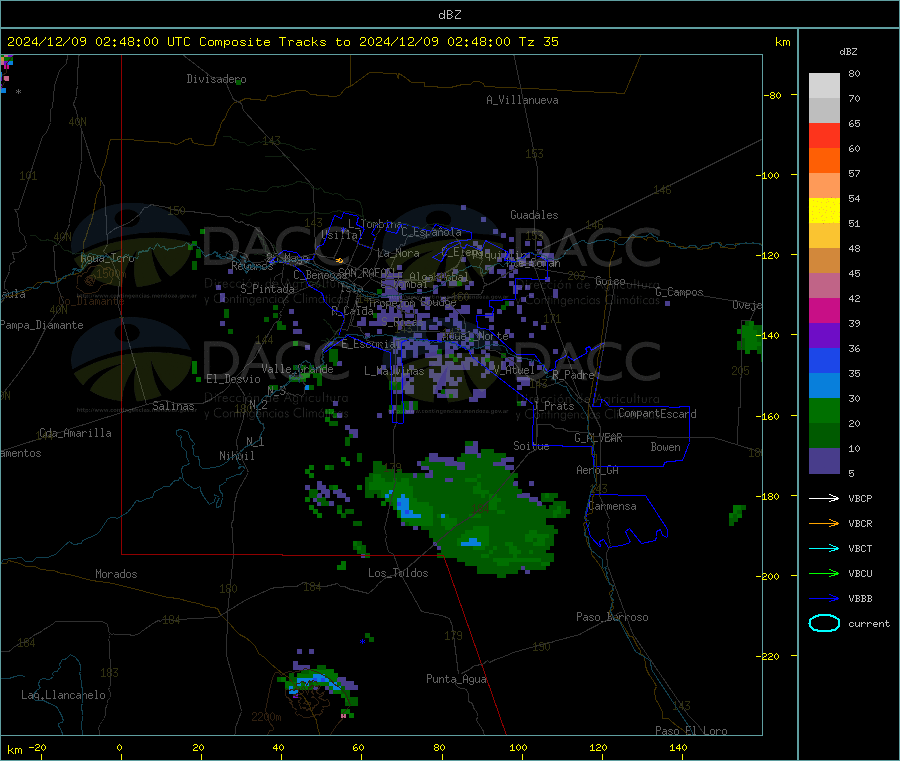Select the purple 5-10 dBZ swatch

[824, 461]
